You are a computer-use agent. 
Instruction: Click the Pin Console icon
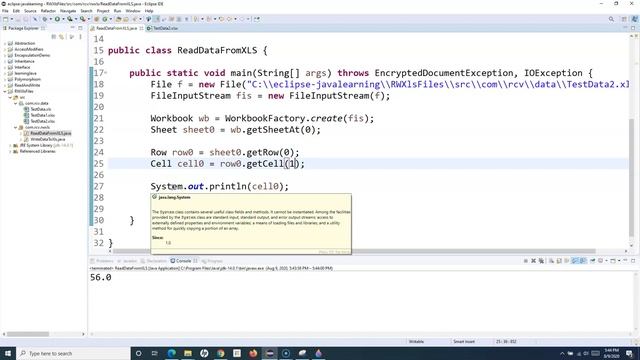pyautogui.click(x=592, y=261)
